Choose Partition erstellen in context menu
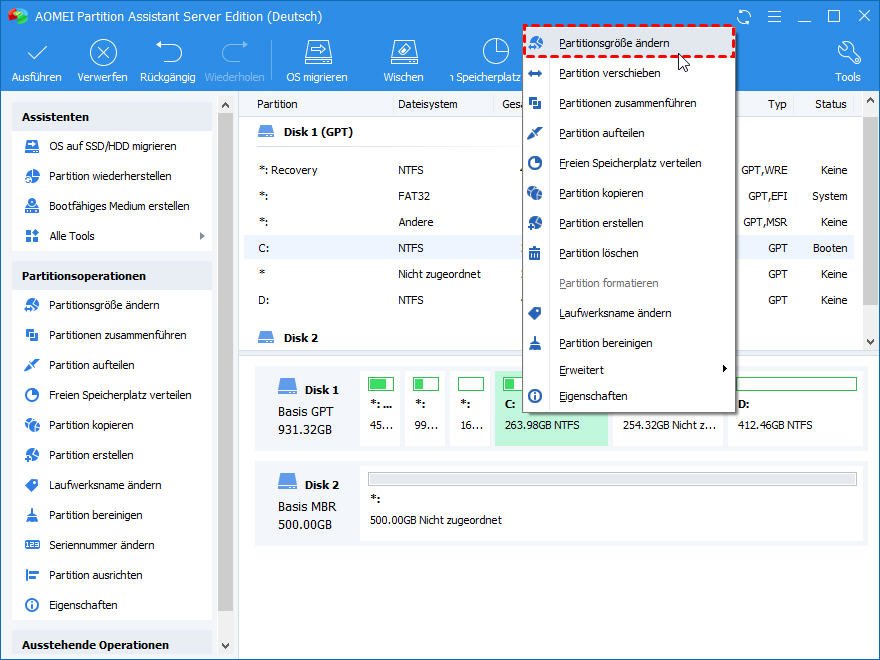The image size is (880, 660). (x=629, y=223)
